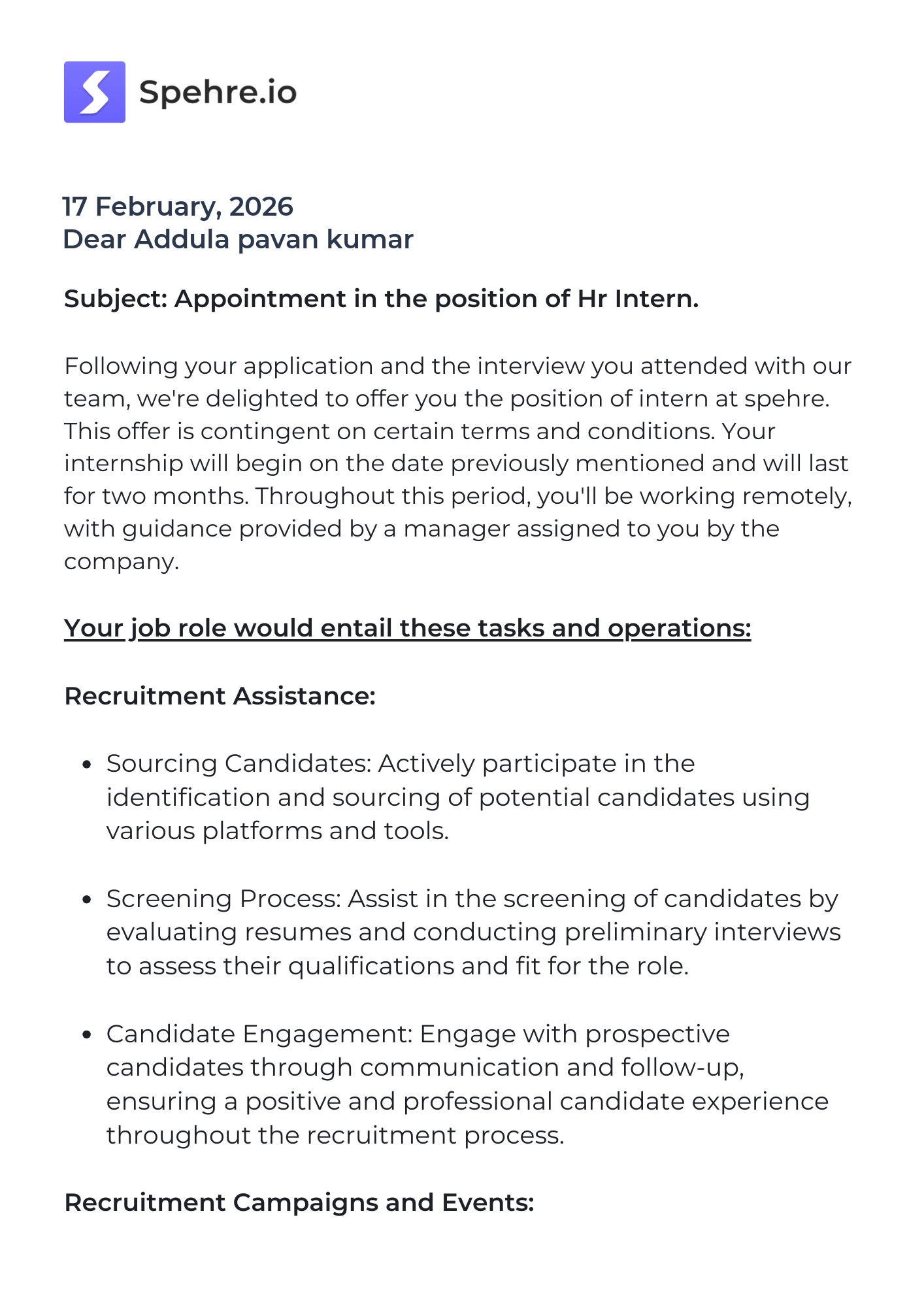Click the line "to assess their qualifications"
This screenshot has height=1307, width=924.
397,966
